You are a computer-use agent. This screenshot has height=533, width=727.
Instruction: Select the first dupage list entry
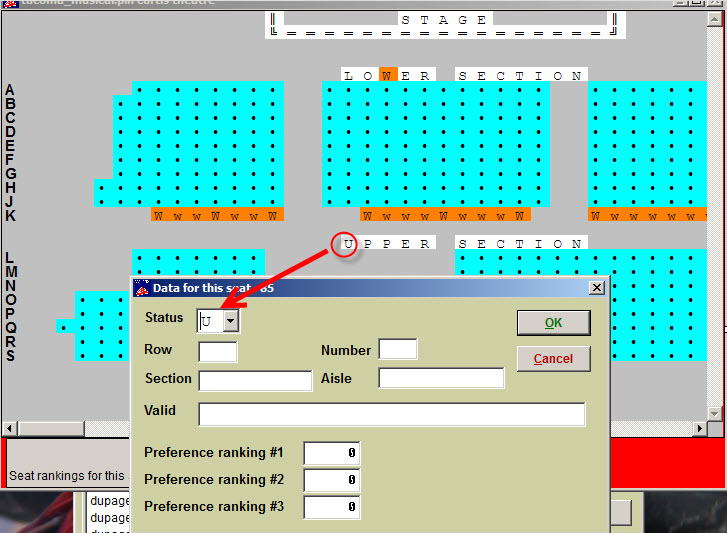(x=109, y=501)
